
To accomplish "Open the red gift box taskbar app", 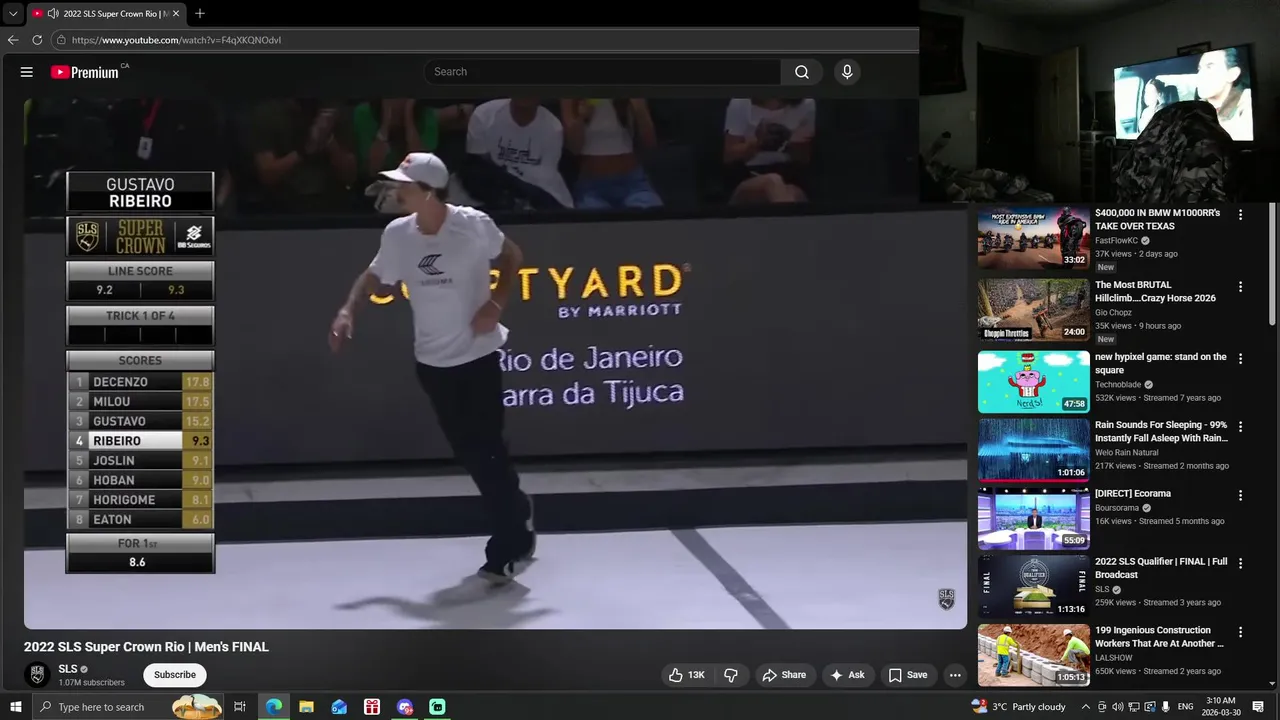I will (x=372, y=707).
